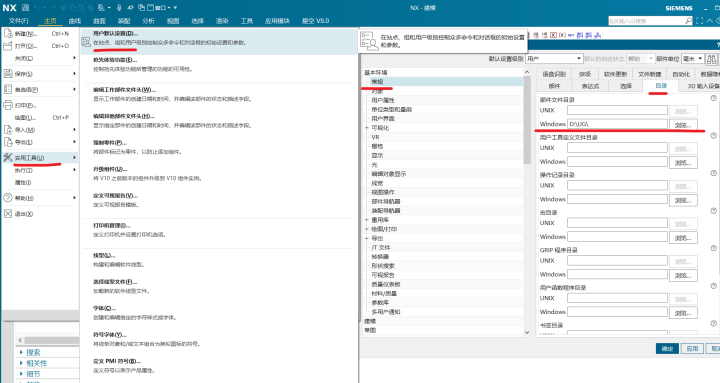Click the 保存(S) disk icon in the file menu
The height and width of the screenshot is (383, 720).
coord(8,73)
